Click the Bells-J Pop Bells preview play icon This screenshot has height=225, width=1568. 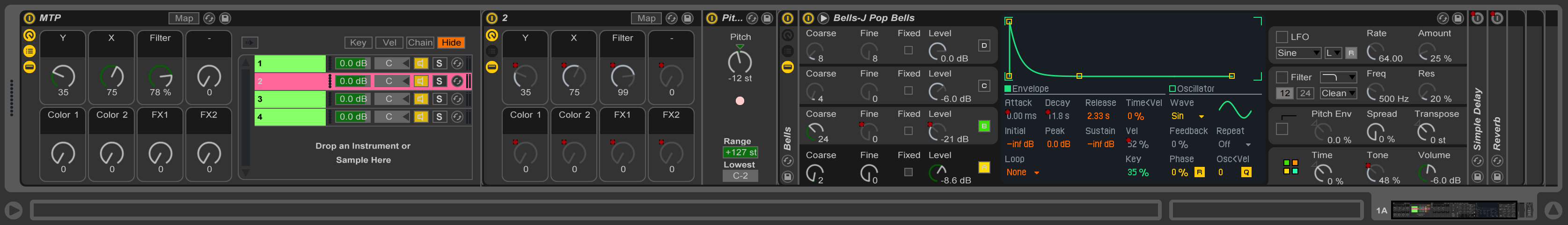[x=823, y=18]
